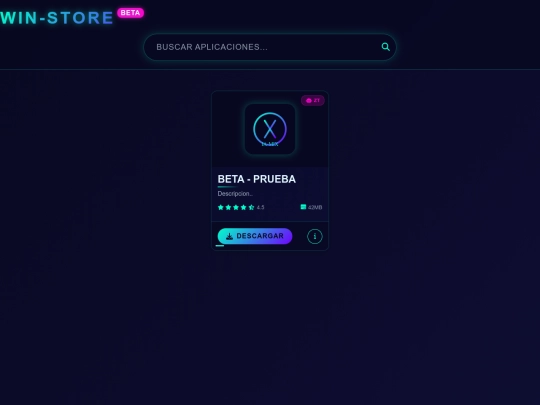
Task: Click the fourth rating star
Action: pyautogui.click(x=243, y=207)
